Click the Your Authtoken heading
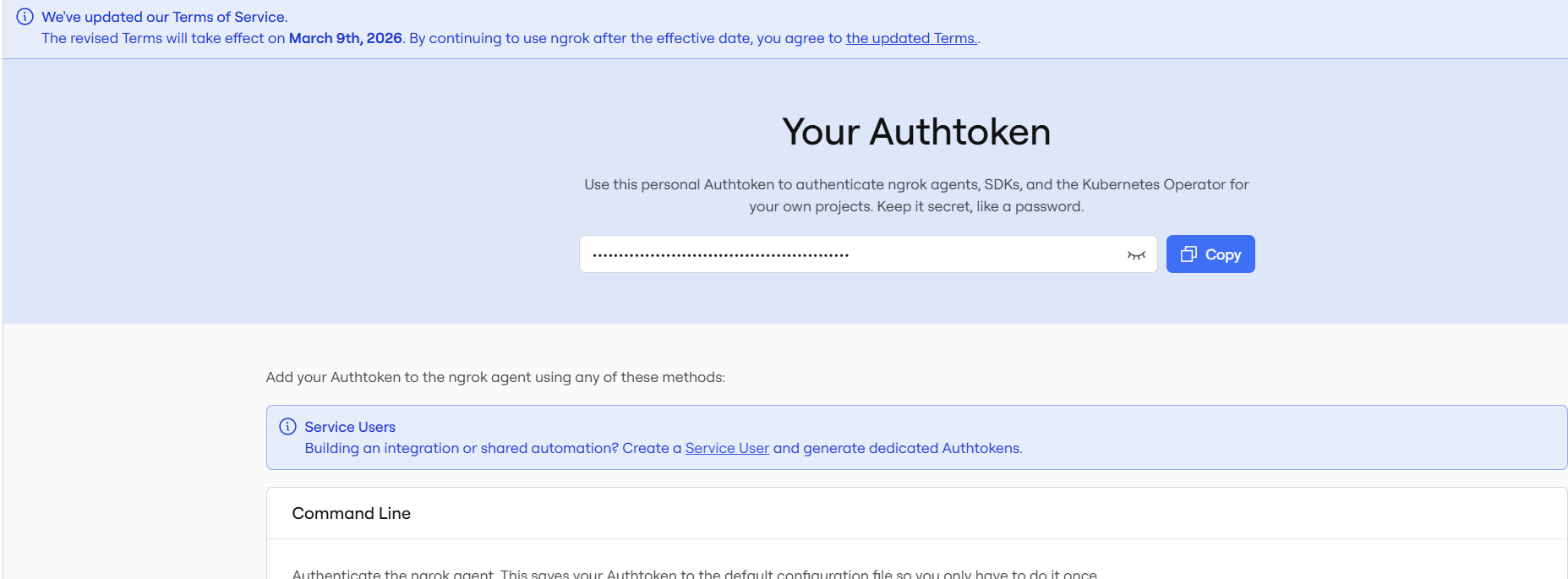The width and height of the screenshot is (1568, 579). (916, 132)
